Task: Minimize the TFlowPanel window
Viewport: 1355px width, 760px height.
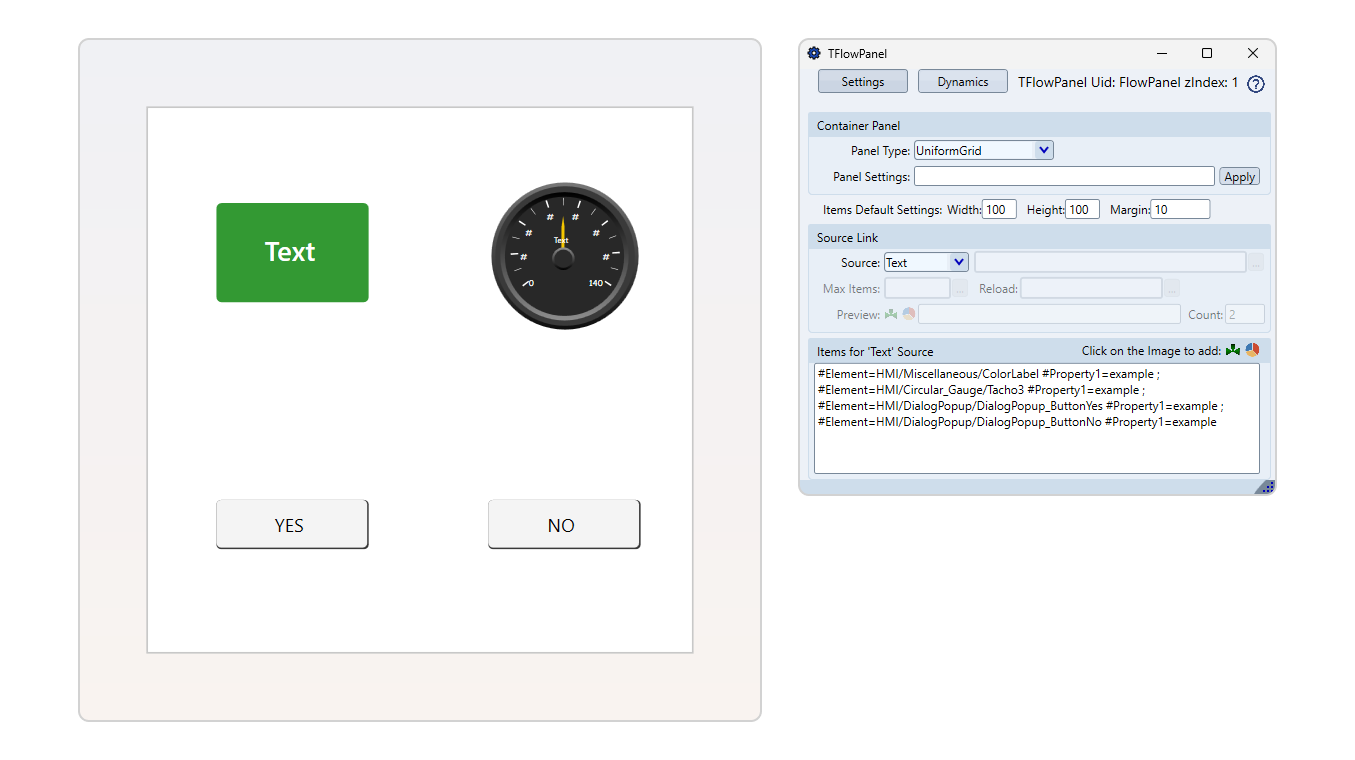Action: click(1162, 53)
